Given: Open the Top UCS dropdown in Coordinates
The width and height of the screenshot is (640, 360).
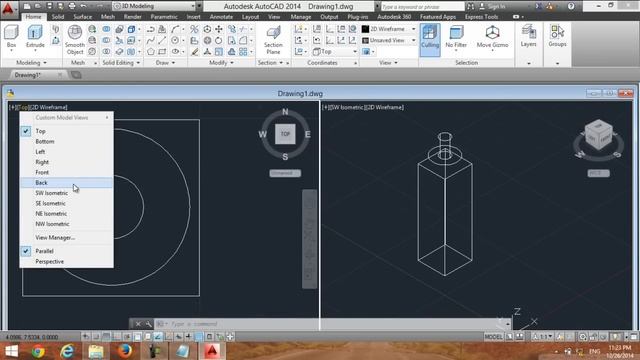Looking at the screenshot, I should (335, 52).
